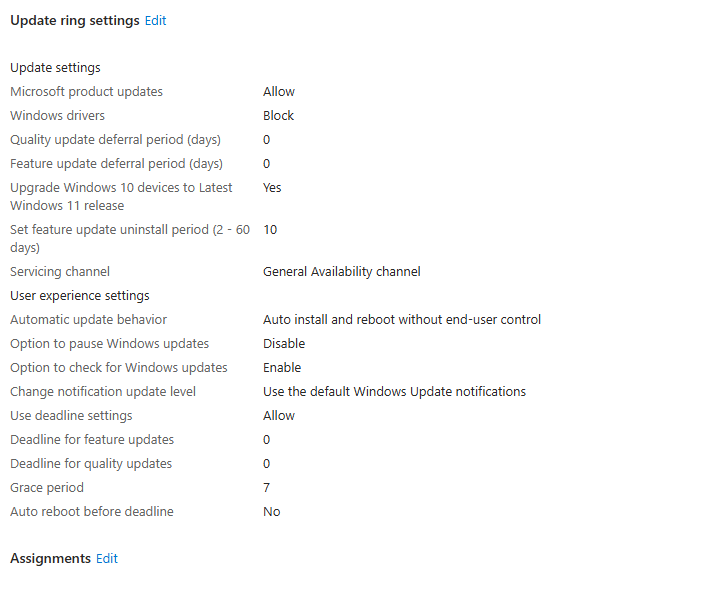Screen dimensions: 727x606
Task: Open Edit link for Update ring settings
Action: pyautogui.click(x=155, y=21)
